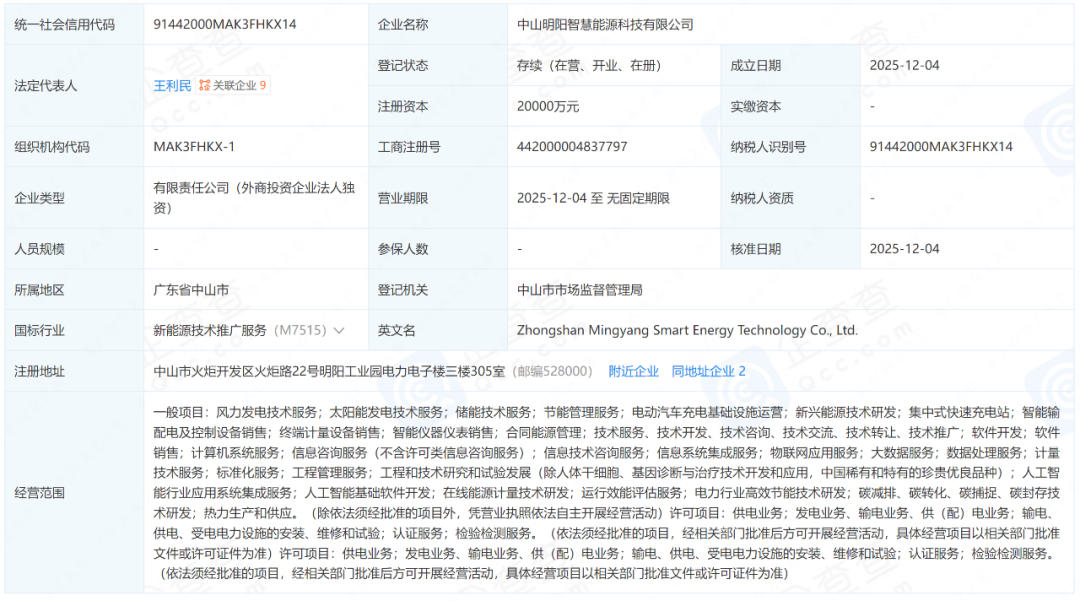Click the postal code 528000 text
1080x601 pixels.
click(568, 371)
